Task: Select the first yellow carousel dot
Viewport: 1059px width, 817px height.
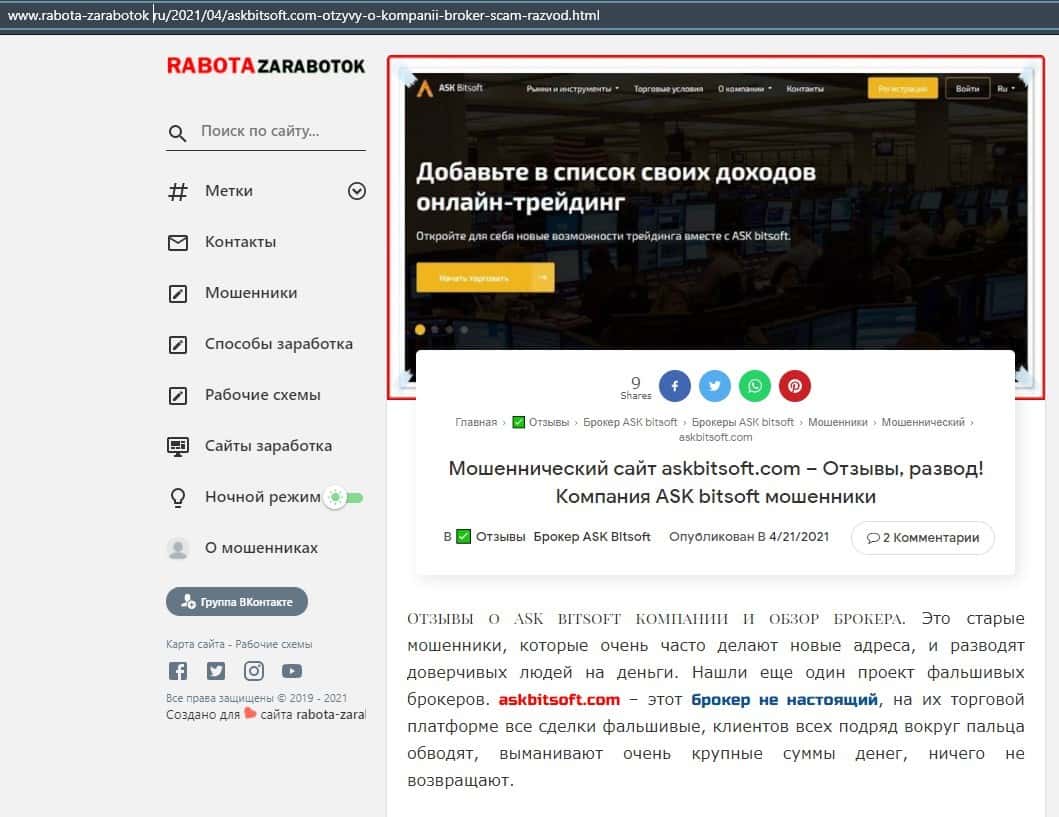Action: coord(420,330)
